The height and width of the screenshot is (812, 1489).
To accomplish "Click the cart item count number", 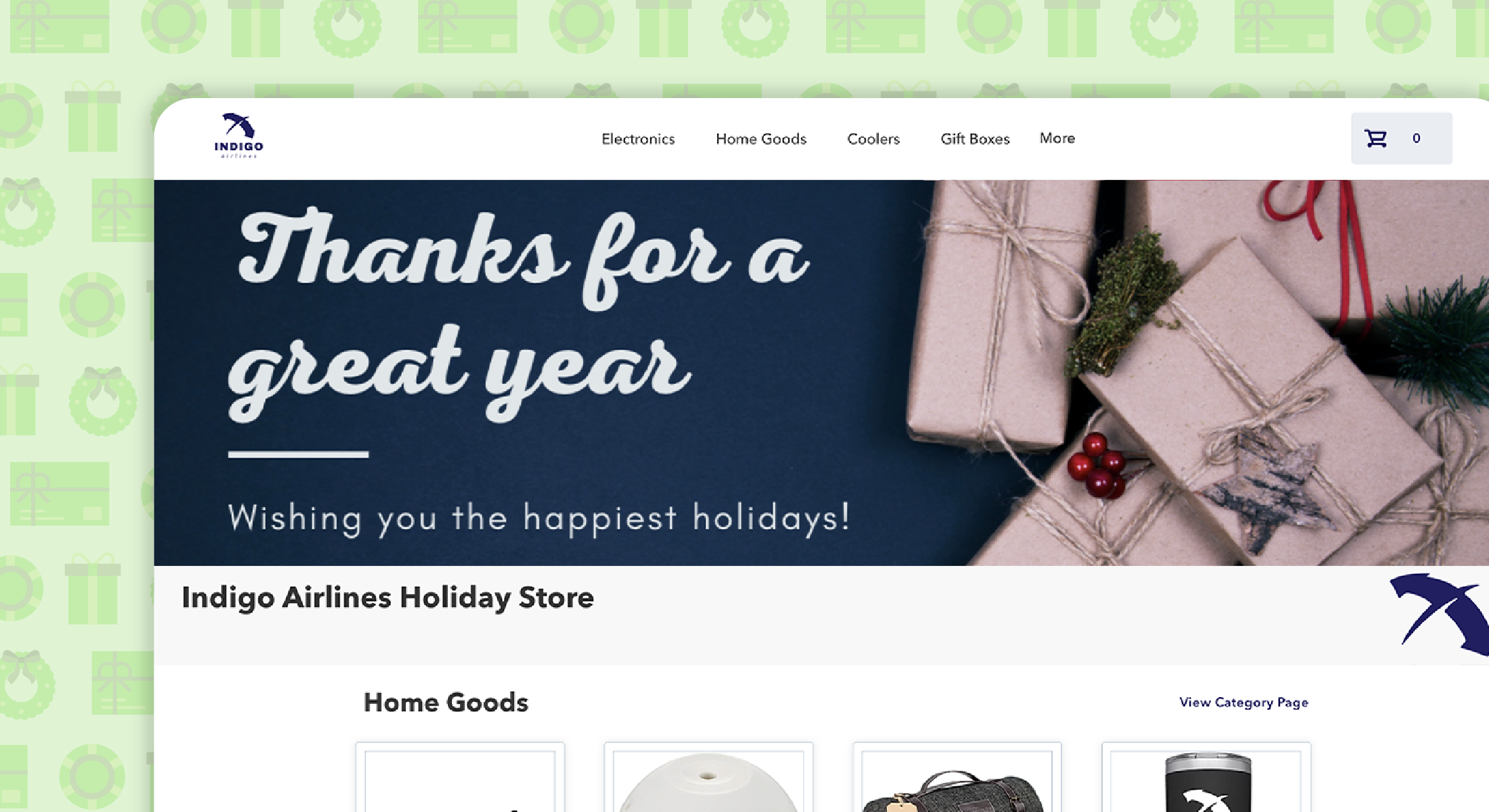I will pos(1416,139).
